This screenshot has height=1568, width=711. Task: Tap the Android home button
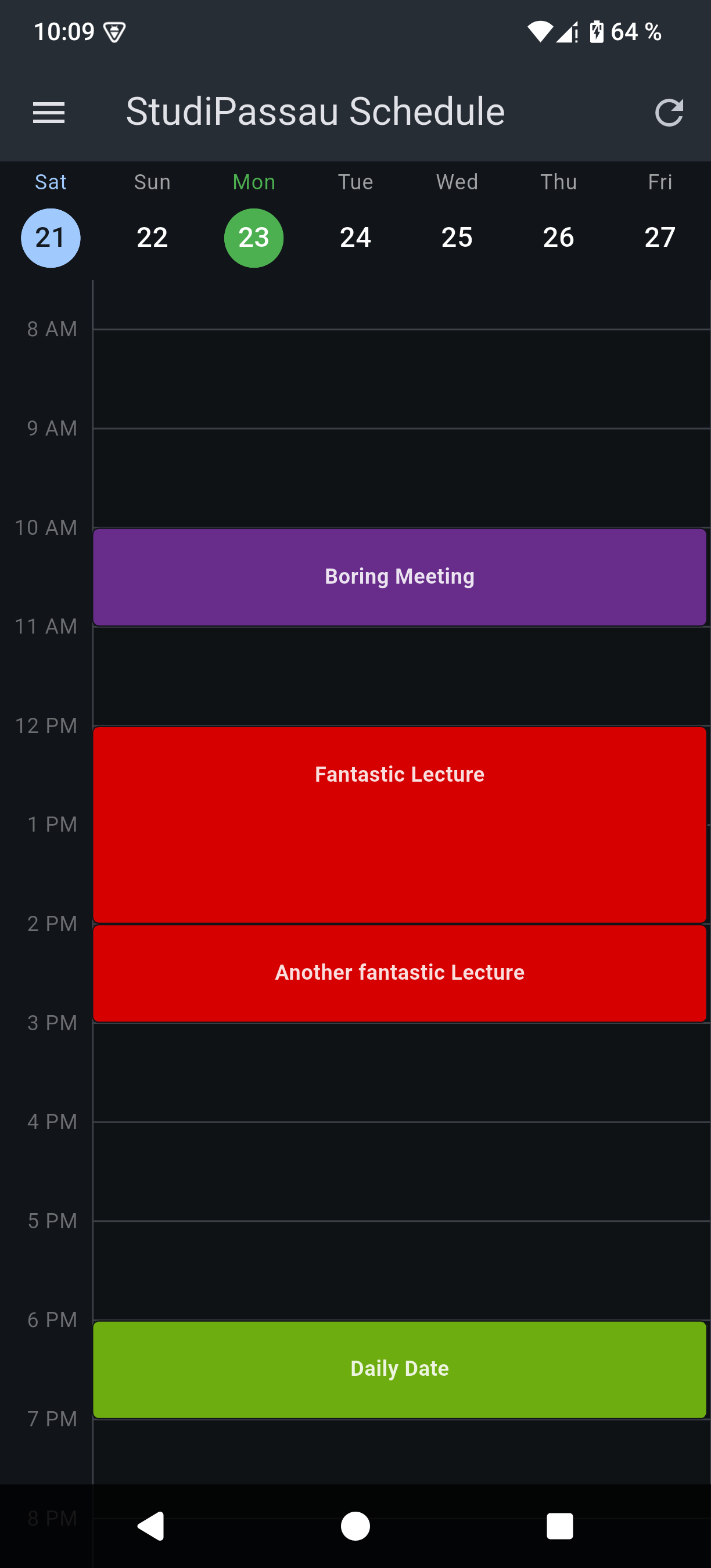coord(355,1526)
